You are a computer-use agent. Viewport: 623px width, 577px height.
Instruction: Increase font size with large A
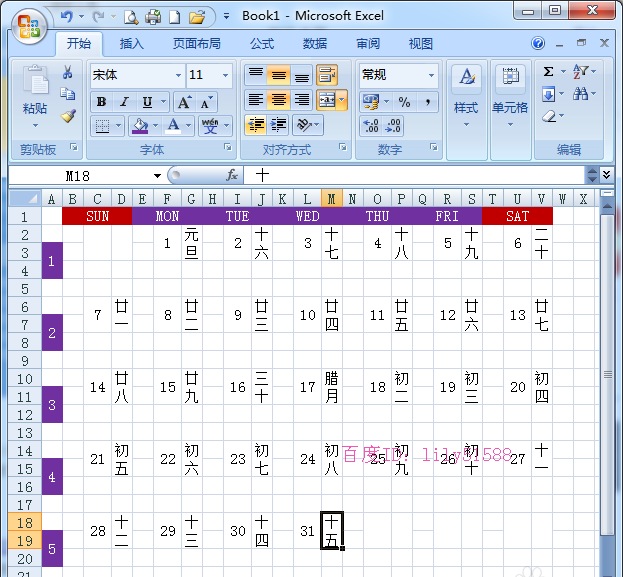(184, 103)
